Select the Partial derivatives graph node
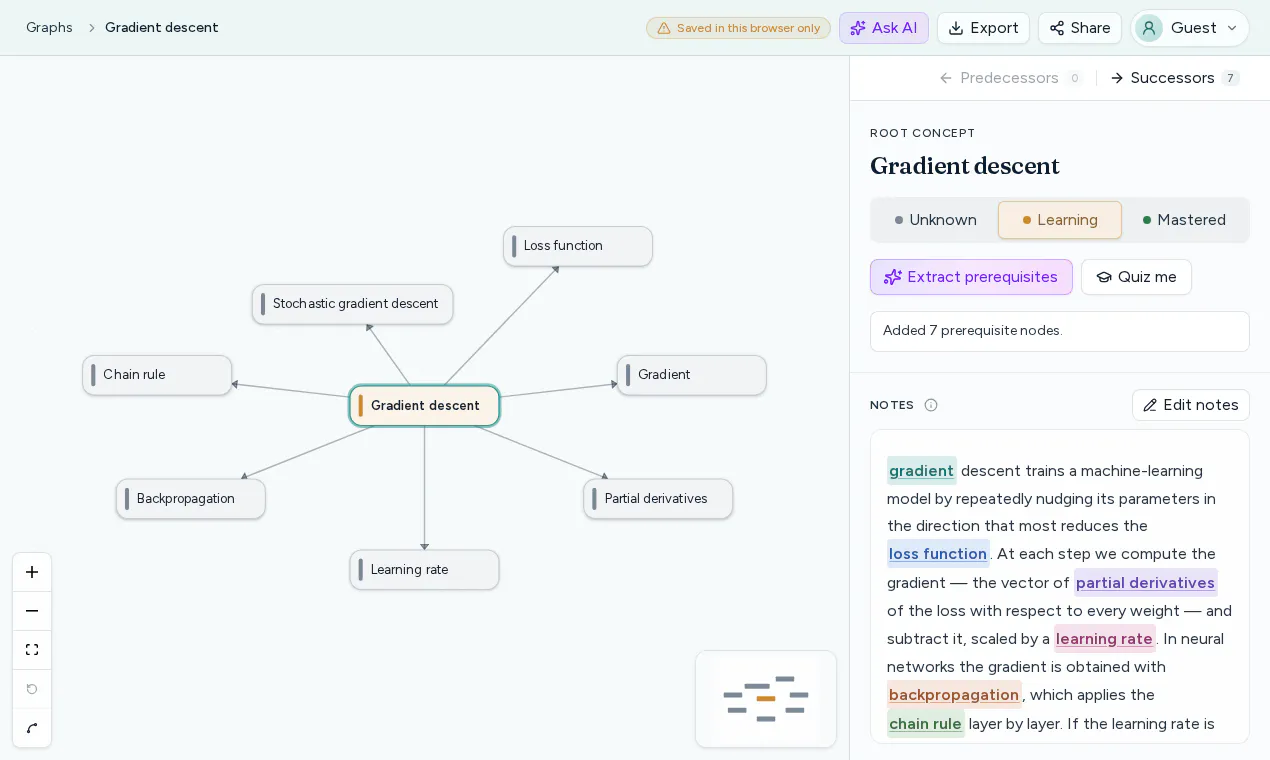The width and height of the screenshot is (1270, 760). click(658, 499)
